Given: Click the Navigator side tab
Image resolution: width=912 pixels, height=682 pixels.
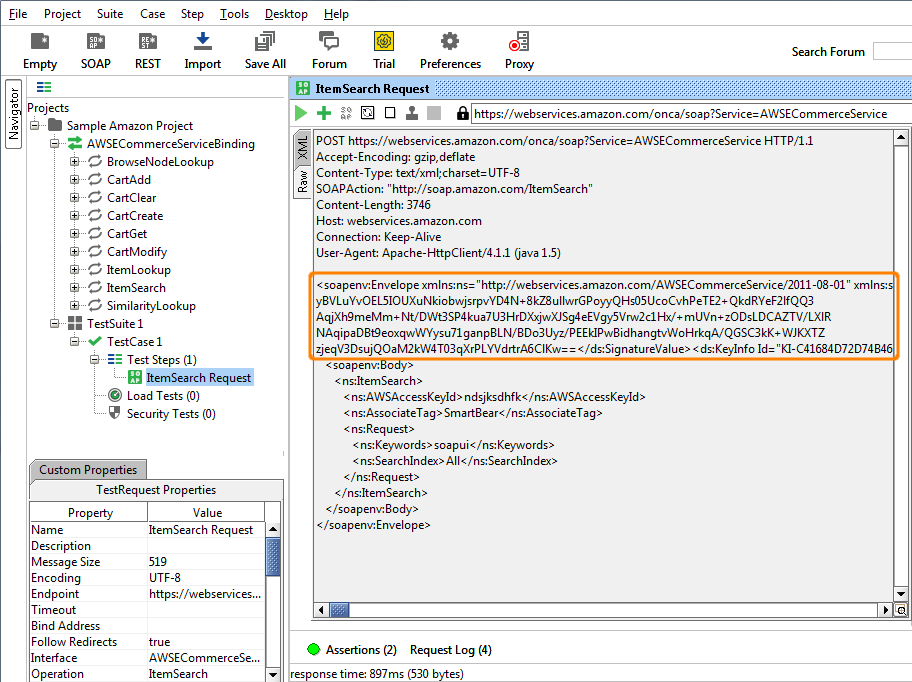Looking at the screenshot, I should pos(13,114).
